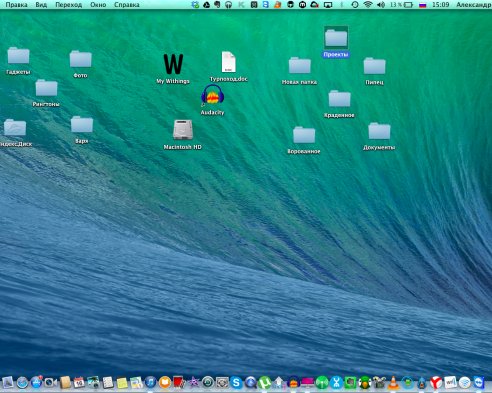Screen dimensions: 492x393
Task: Open Reminders list in the Dock
Action: [108, 382]
